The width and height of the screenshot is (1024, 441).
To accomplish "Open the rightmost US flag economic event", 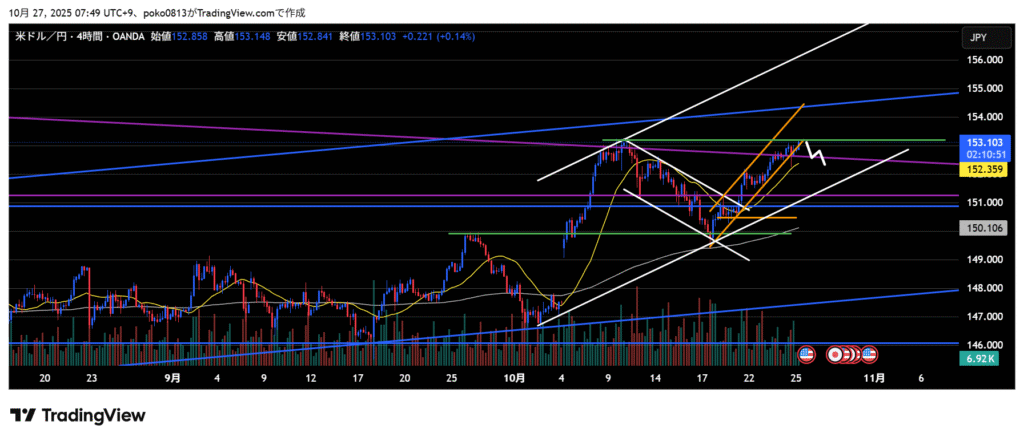I will coord(869,354).
